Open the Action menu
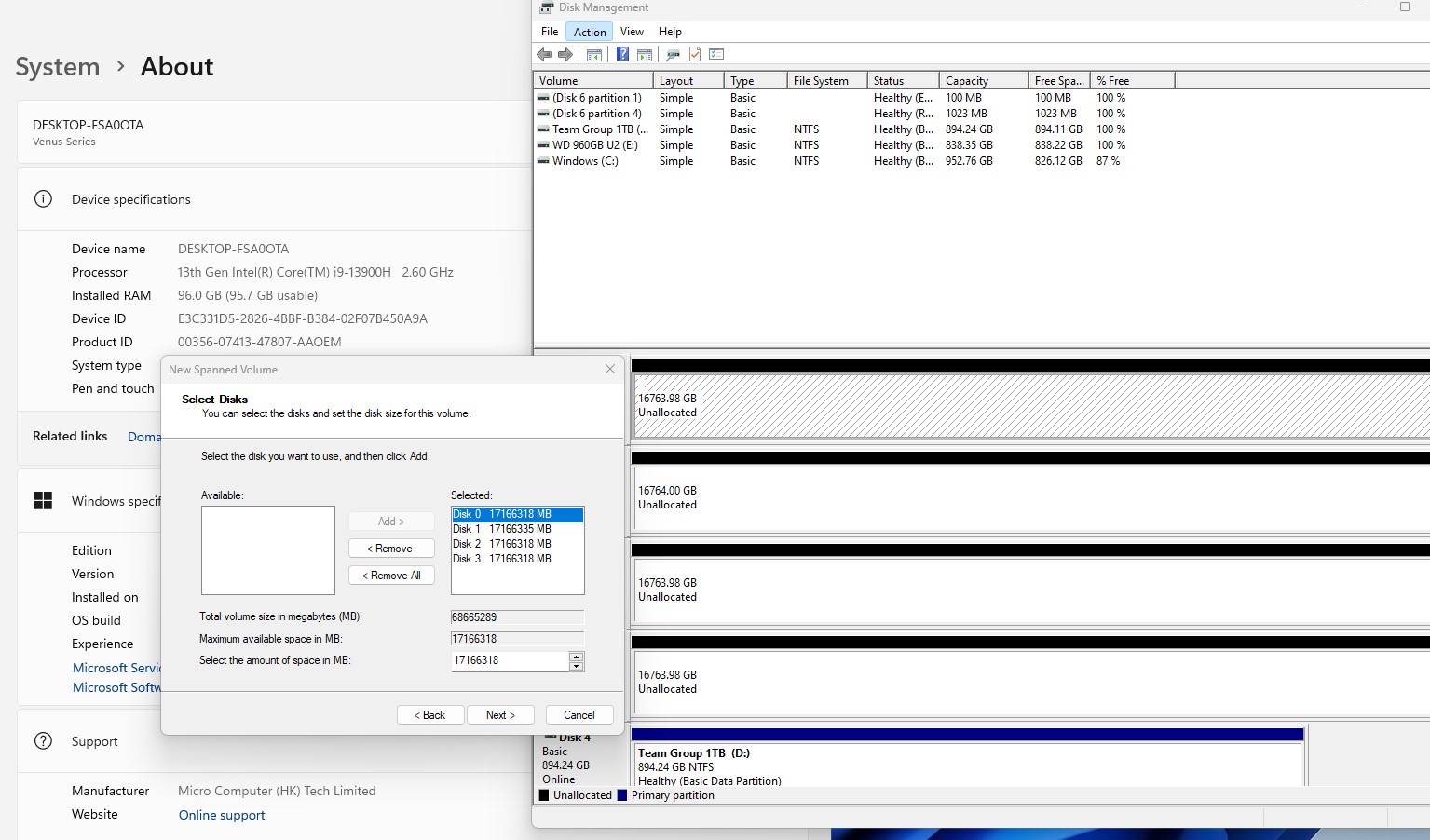1430x840 pixels. (x=590, y=32)
